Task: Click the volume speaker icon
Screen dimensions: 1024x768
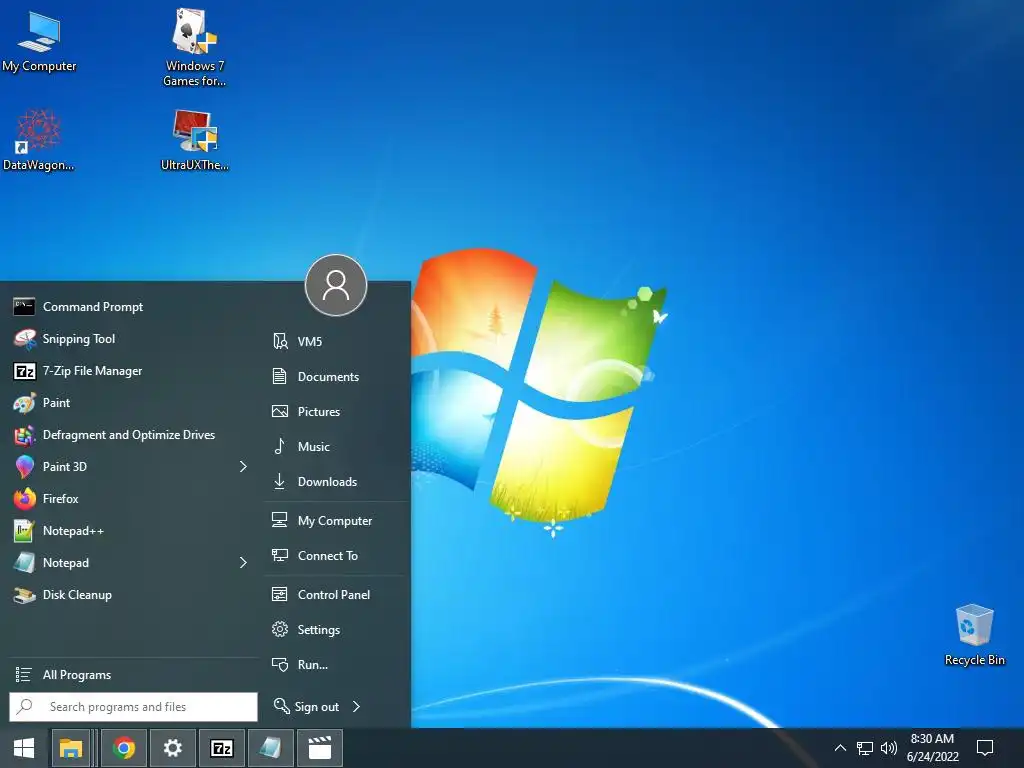Action: [x=888, y=748]
